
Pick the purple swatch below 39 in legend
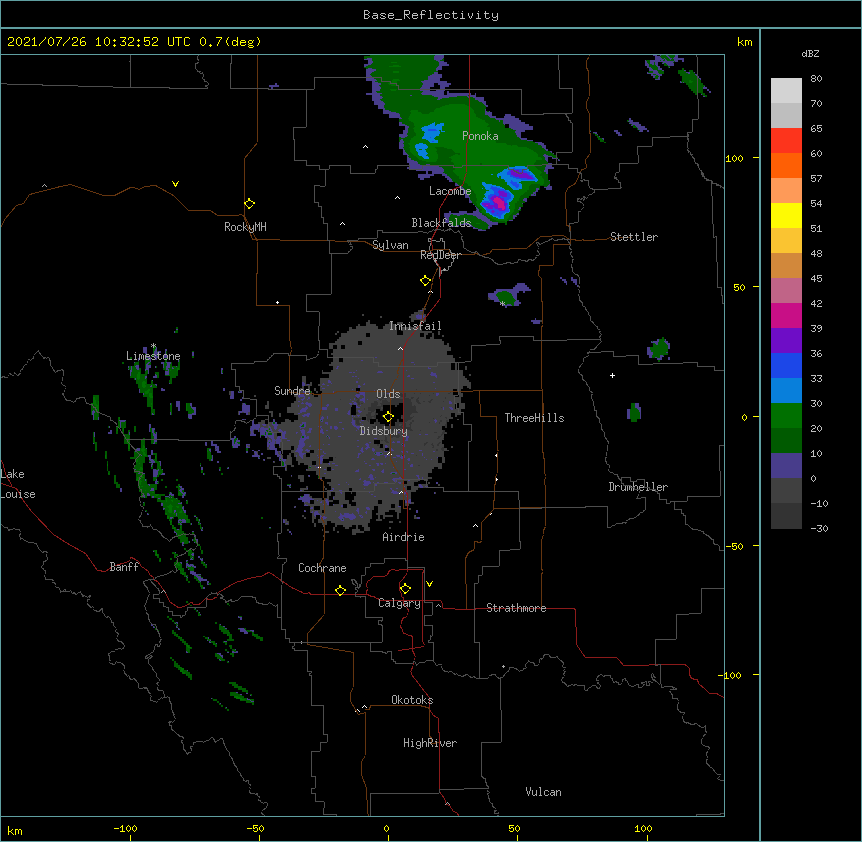point(786,340)
